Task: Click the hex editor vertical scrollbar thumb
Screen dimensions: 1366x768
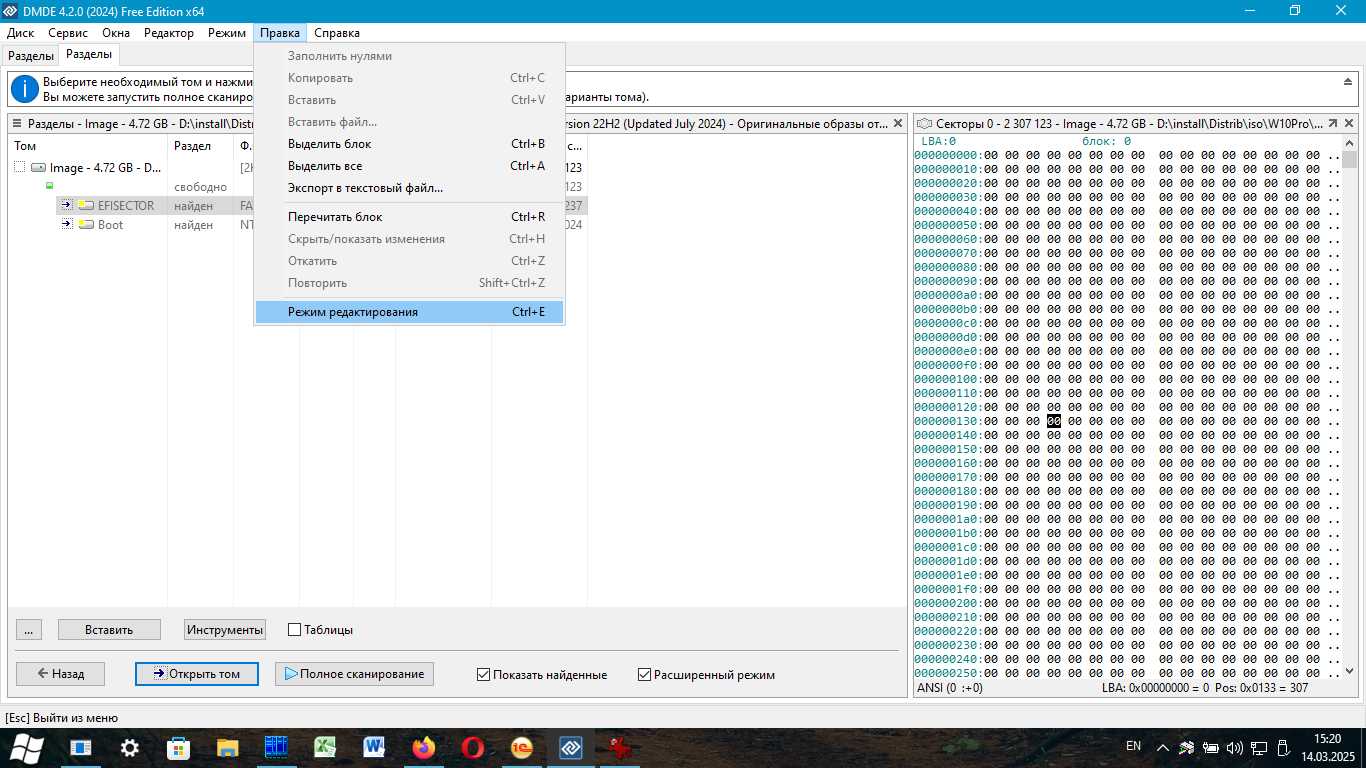Action: click(1349, 160)
